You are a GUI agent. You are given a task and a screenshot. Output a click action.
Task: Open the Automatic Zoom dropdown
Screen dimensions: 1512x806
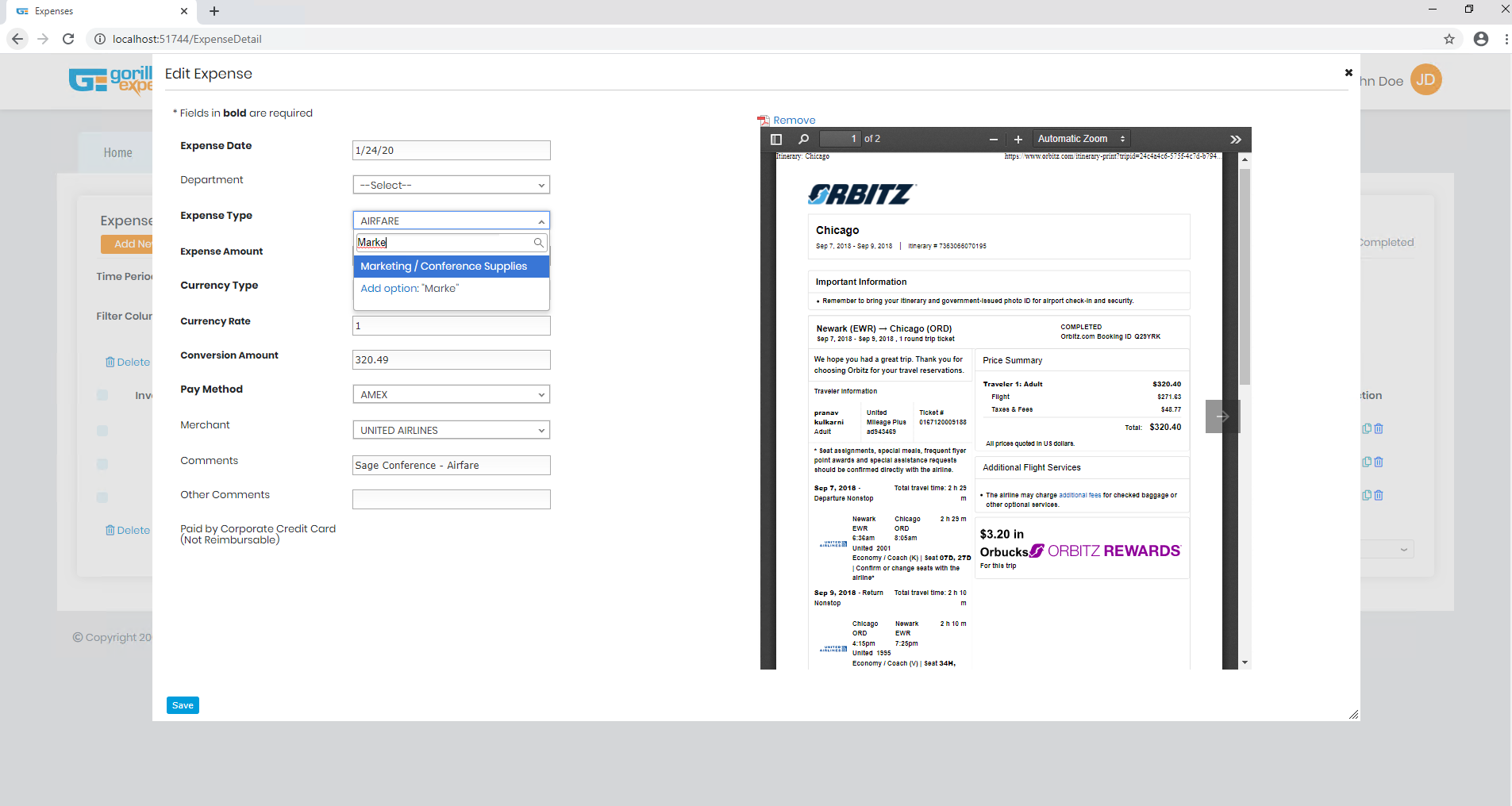click(x=1081, y=139)
